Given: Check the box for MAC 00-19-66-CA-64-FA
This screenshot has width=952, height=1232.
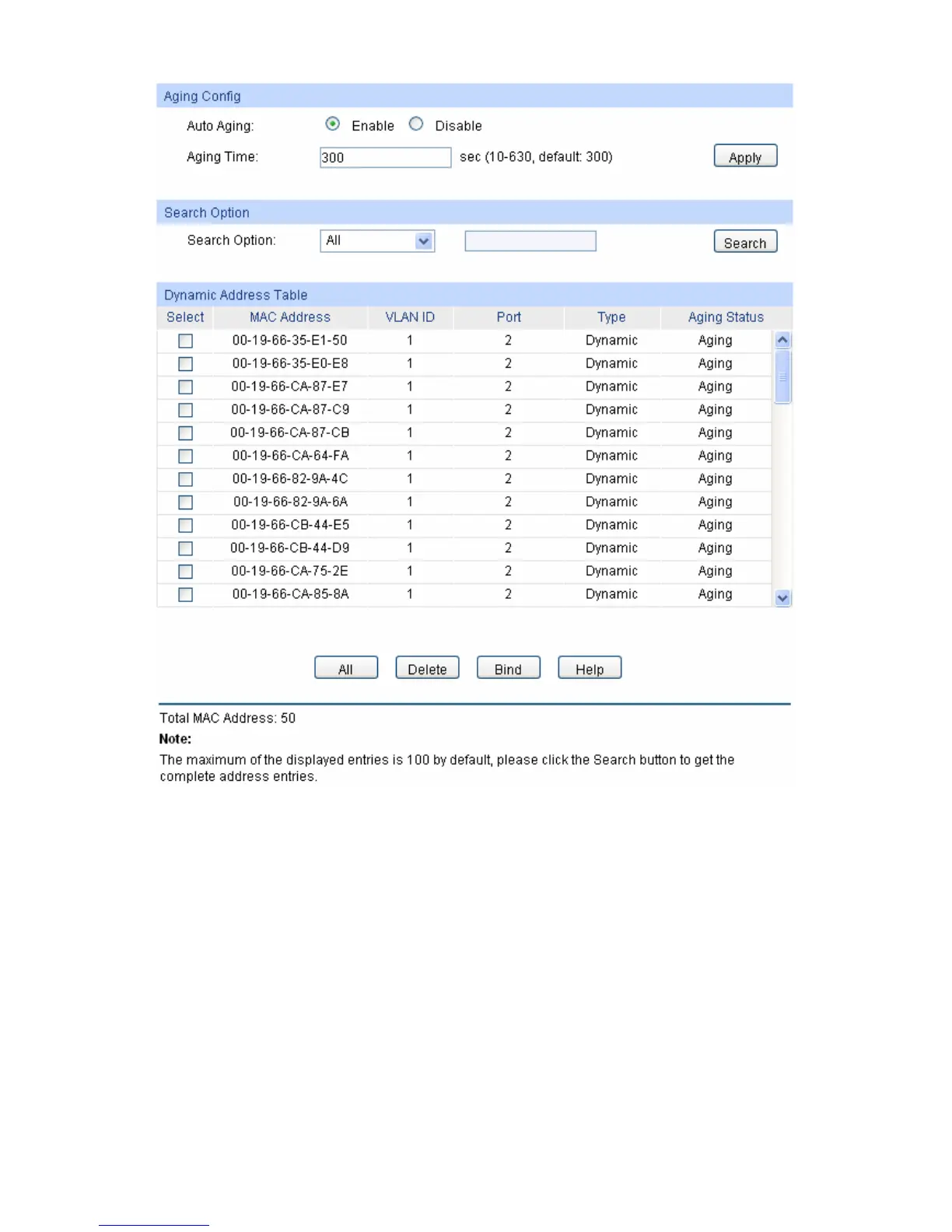Looking at the screenshot, I should point(185,456).
